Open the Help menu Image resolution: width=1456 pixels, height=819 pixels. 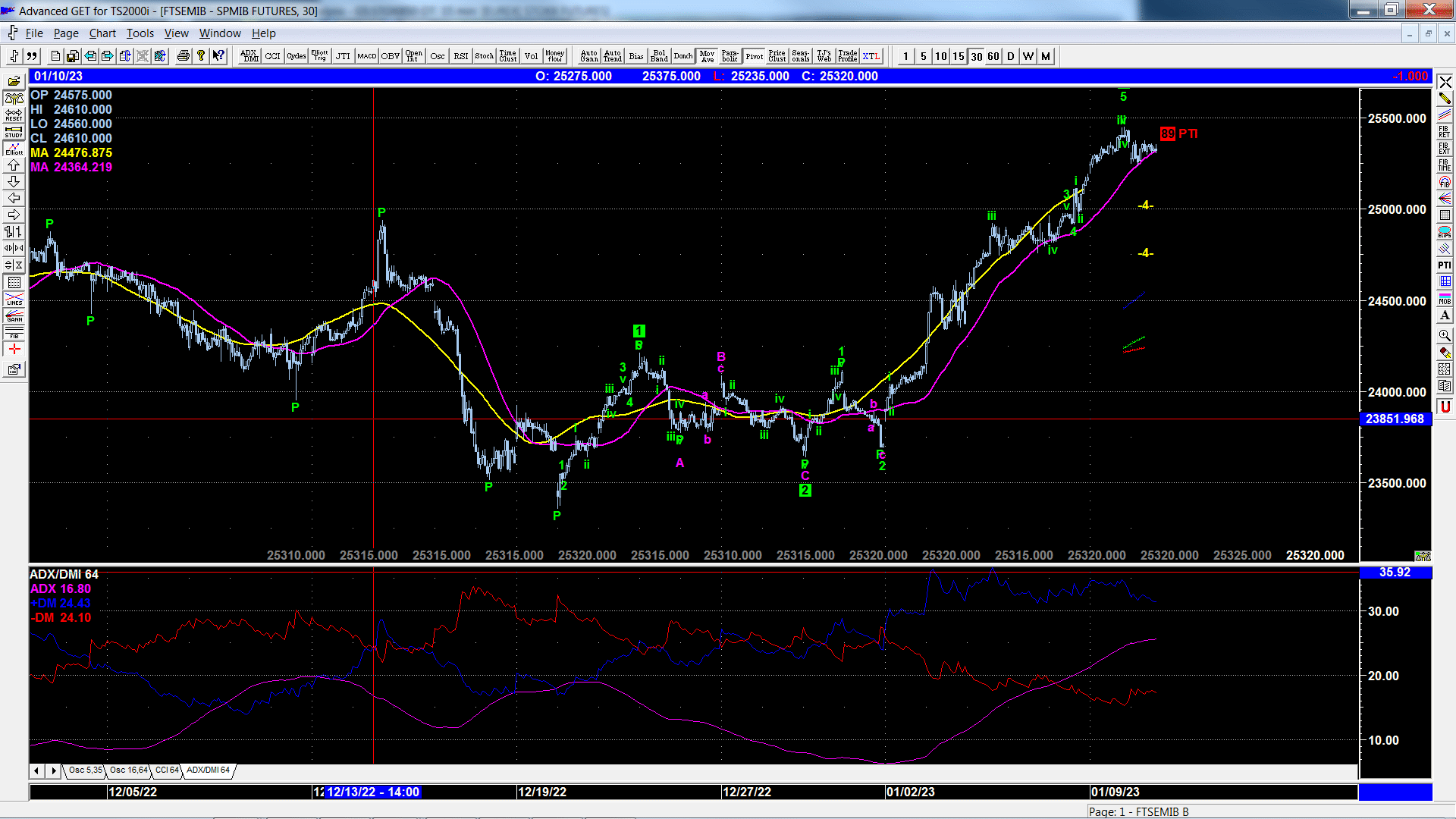[264, 33]
